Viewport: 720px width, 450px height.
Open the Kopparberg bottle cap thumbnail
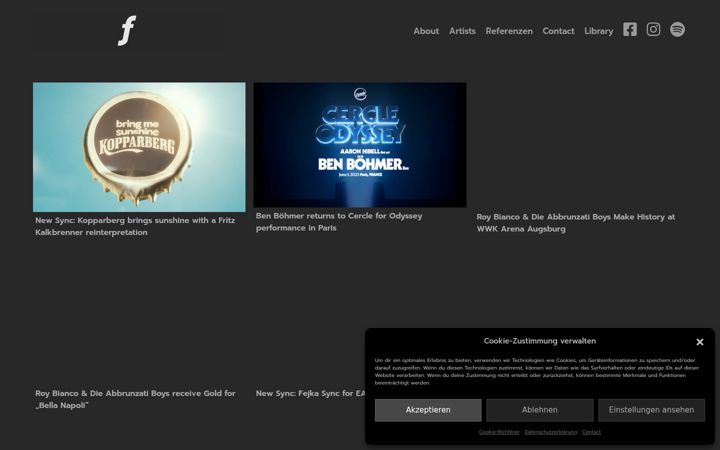point(139,147)
